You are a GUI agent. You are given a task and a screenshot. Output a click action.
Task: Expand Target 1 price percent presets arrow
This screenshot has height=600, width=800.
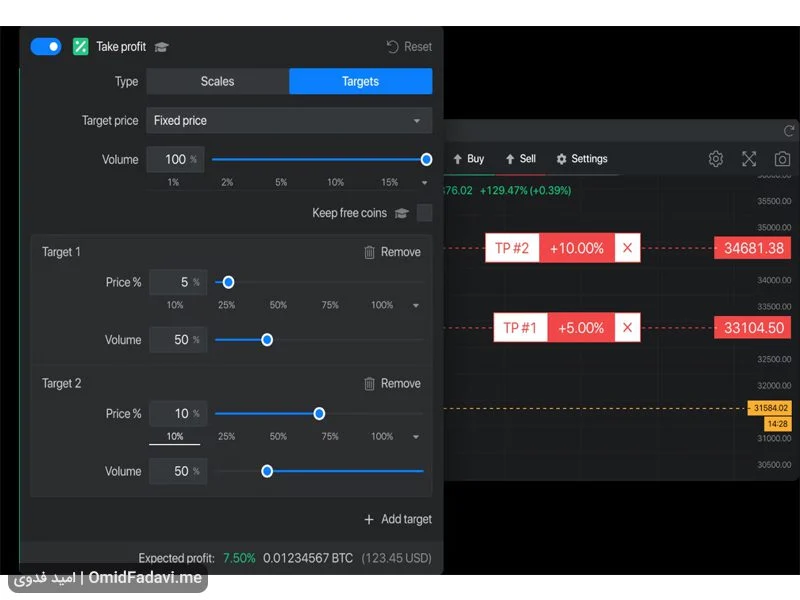(416, 305)
